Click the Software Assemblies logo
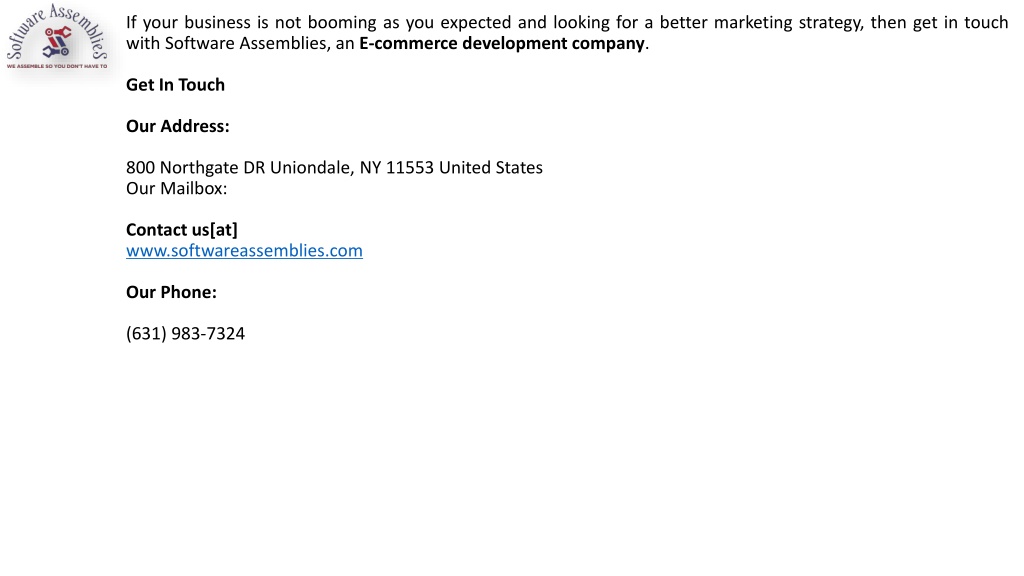 (x=57, y=37)
